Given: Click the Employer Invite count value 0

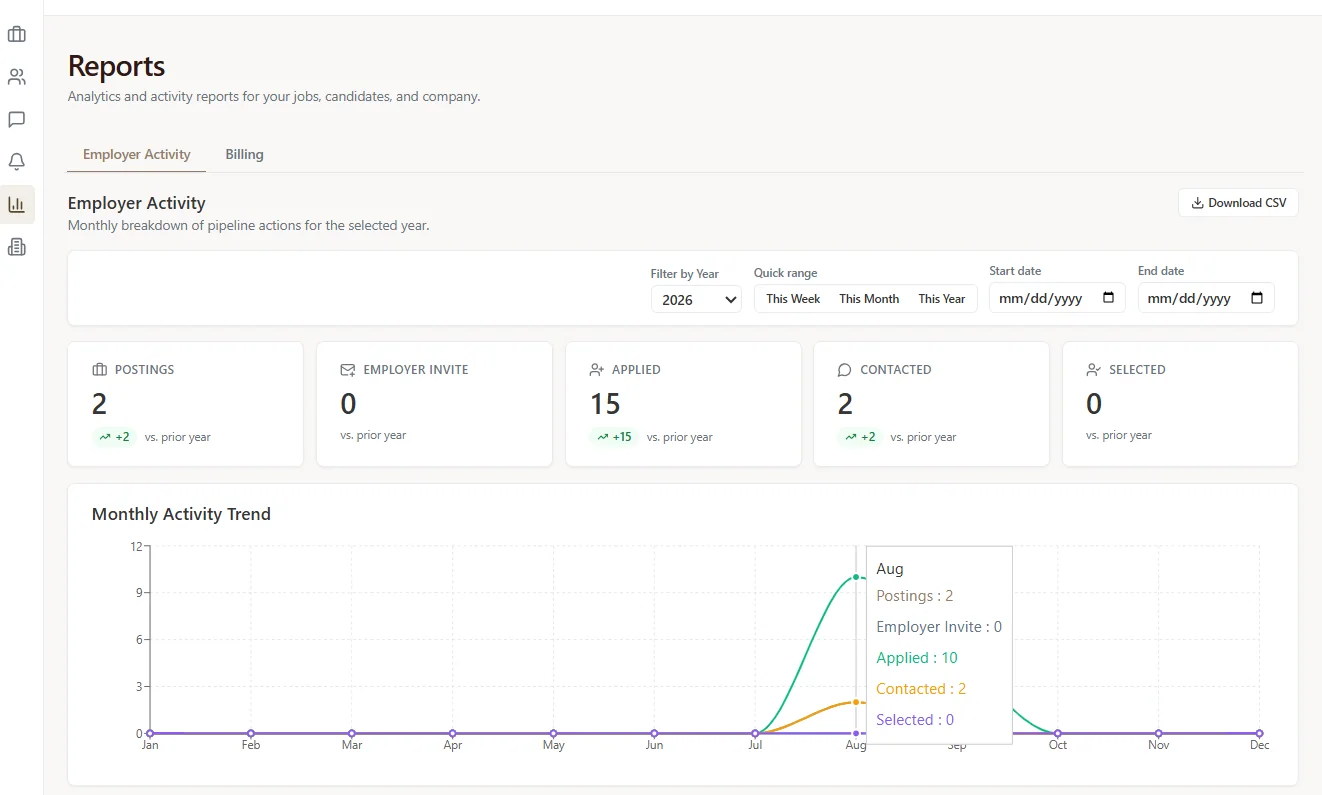Looking at the screenshot, I should tap(348, 404).
